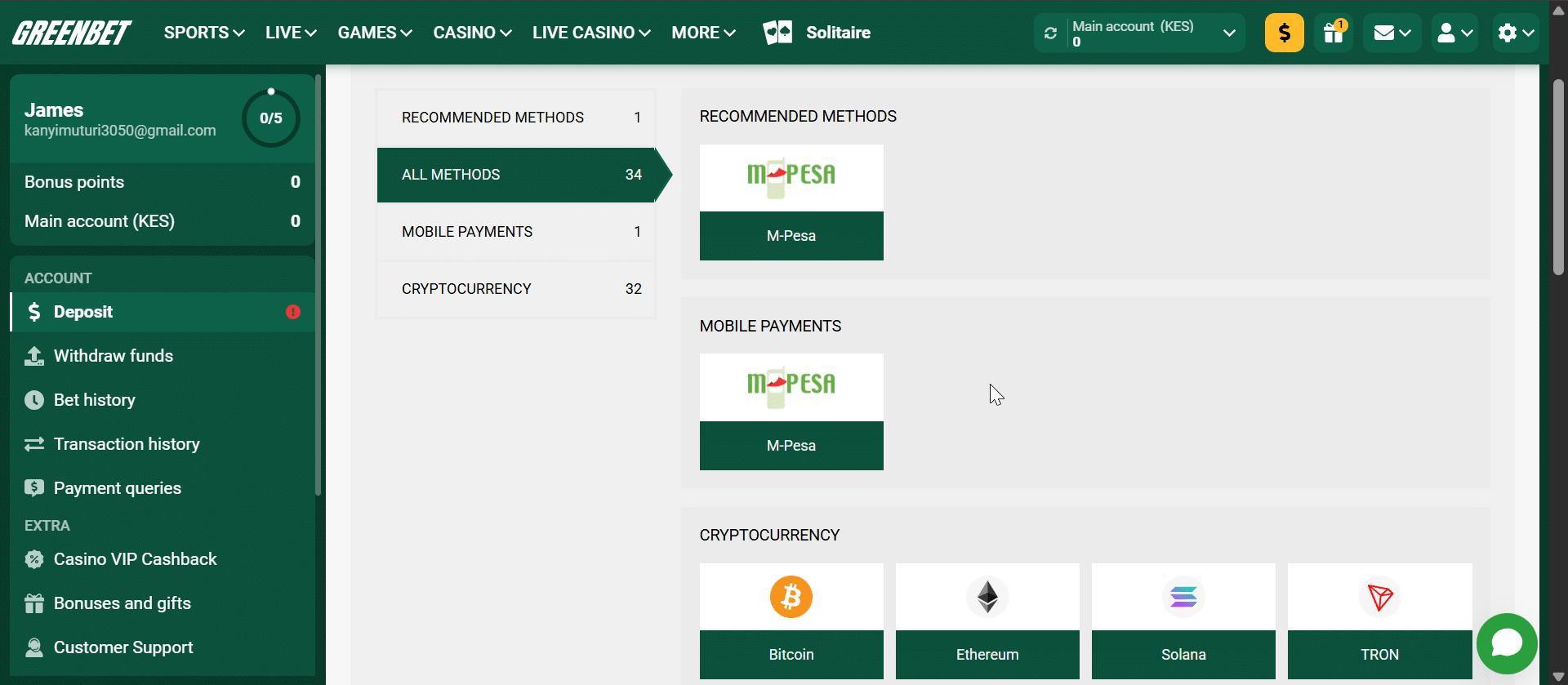Expand the LIVE CASINO menu

(591, 33)
